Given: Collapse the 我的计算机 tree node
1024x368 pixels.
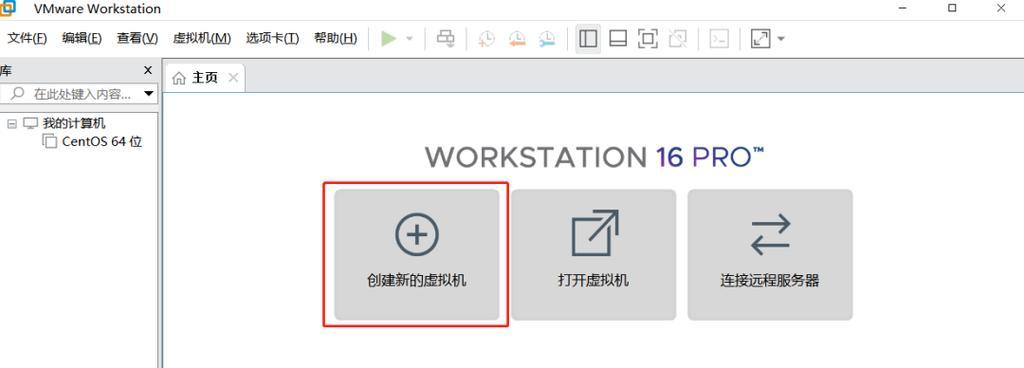Looking at the screenshot, I should [x=12, y=124].
